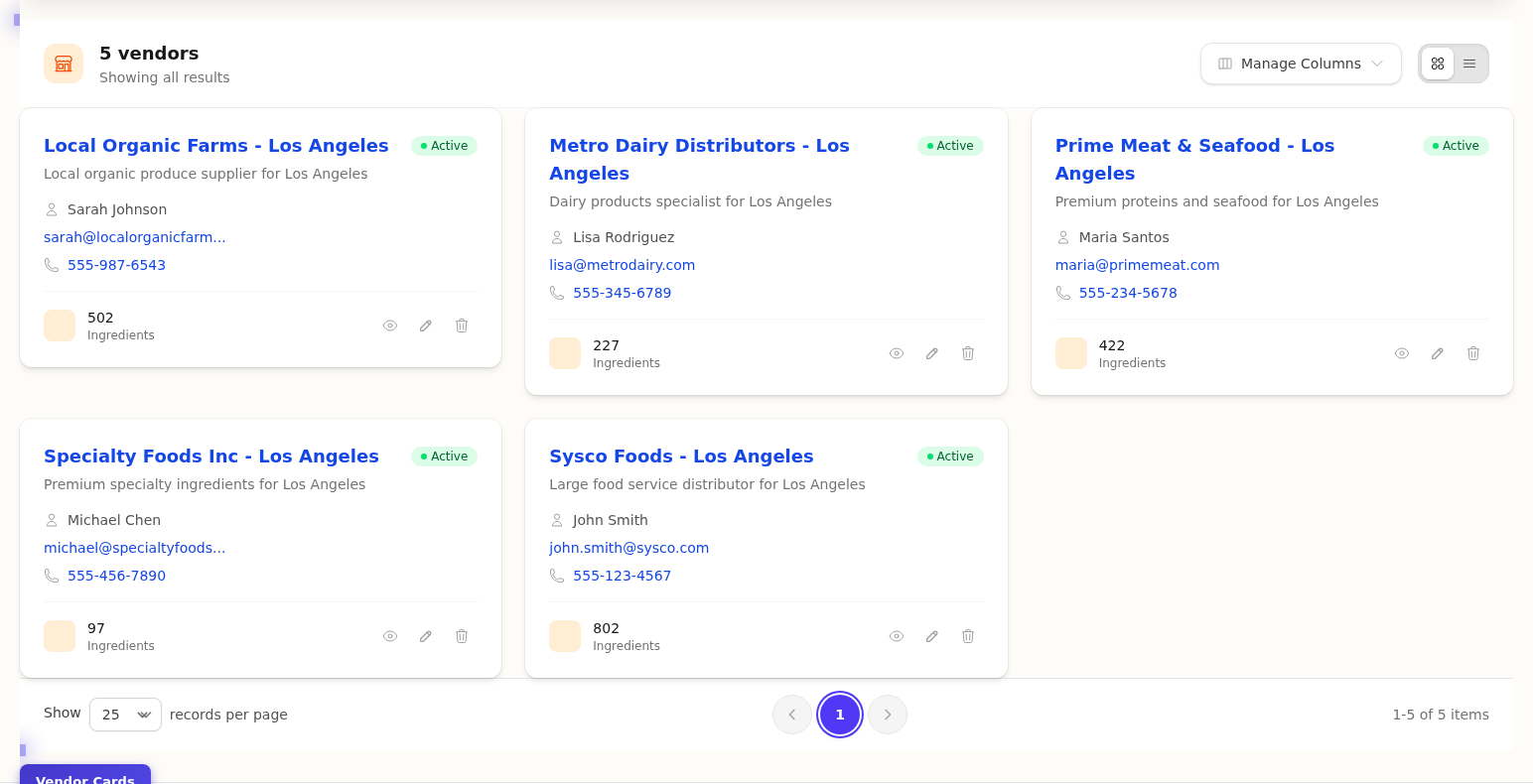Click pencil icon on Metro Dairy Distributors card
The width and height of the screenshot is (1533, 784).
tap(932, 353)
